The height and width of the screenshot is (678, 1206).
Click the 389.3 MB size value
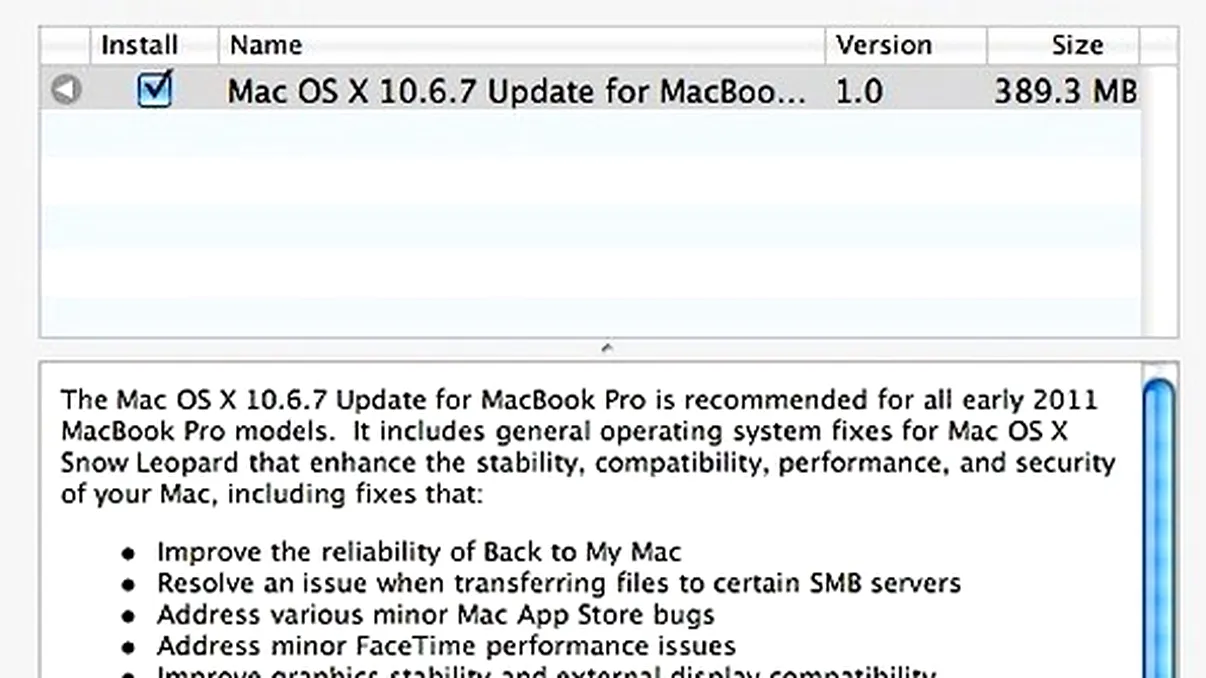click(x=1066, y=90)
